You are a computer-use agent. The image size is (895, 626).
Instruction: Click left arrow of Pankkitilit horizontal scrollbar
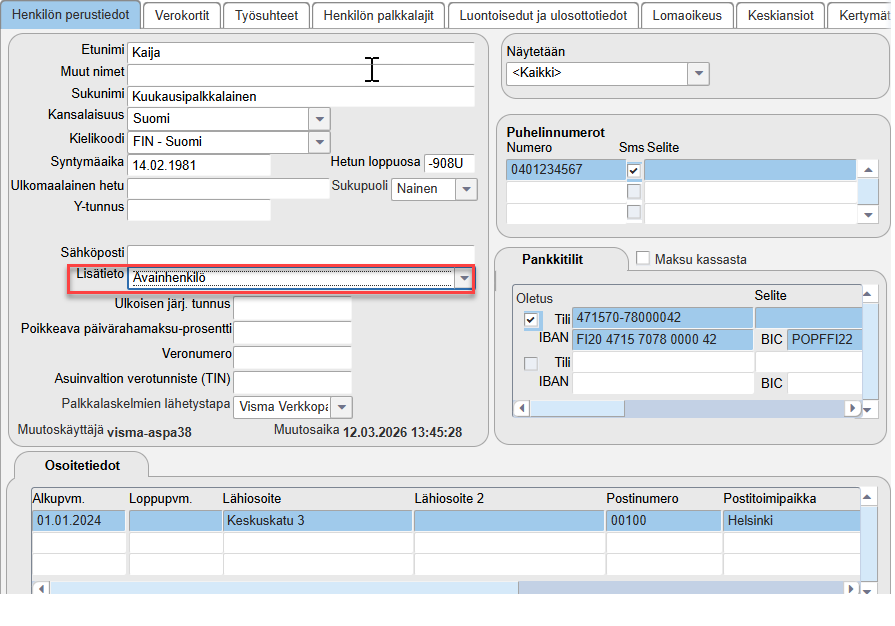522,408
